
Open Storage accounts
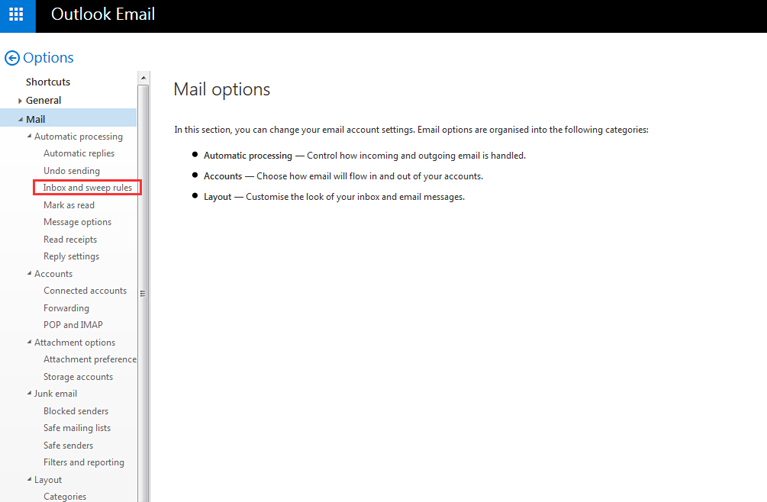pos(78,377)
